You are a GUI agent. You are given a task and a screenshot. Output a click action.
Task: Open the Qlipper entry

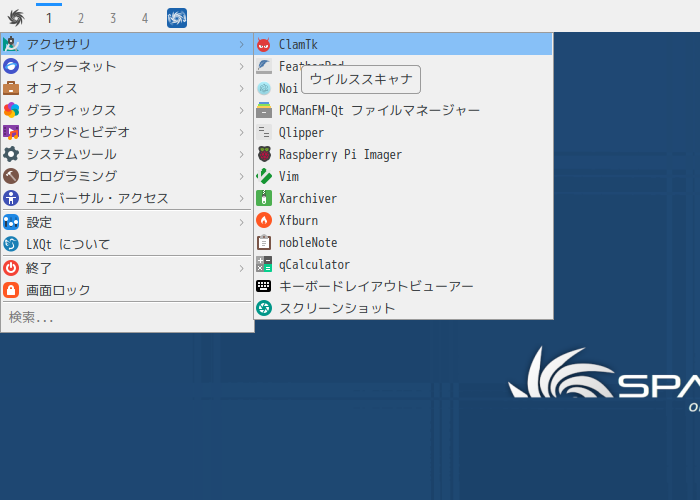[403, 132]
